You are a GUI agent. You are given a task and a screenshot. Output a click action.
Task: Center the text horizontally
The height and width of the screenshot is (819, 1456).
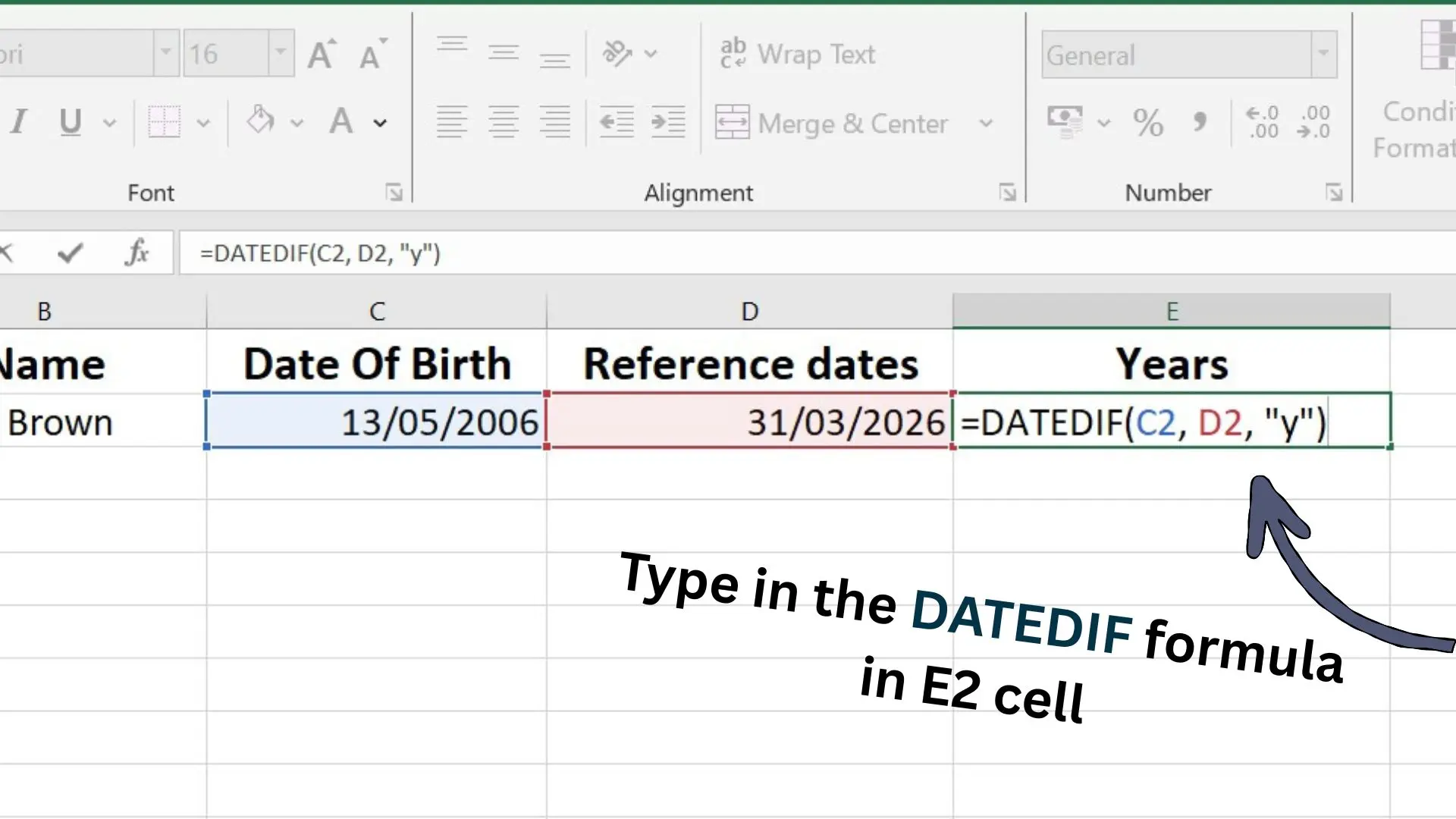tap(504, 121)
